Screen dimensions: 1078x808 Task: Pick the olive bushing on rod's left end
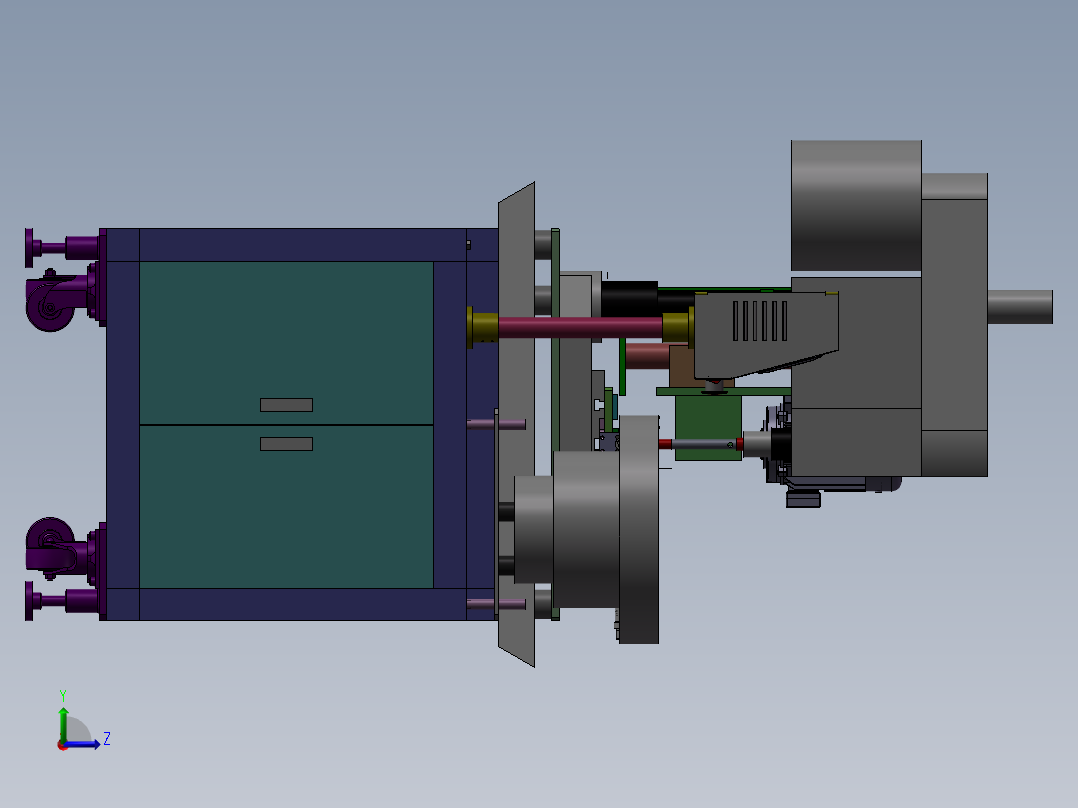click(482, 327)
